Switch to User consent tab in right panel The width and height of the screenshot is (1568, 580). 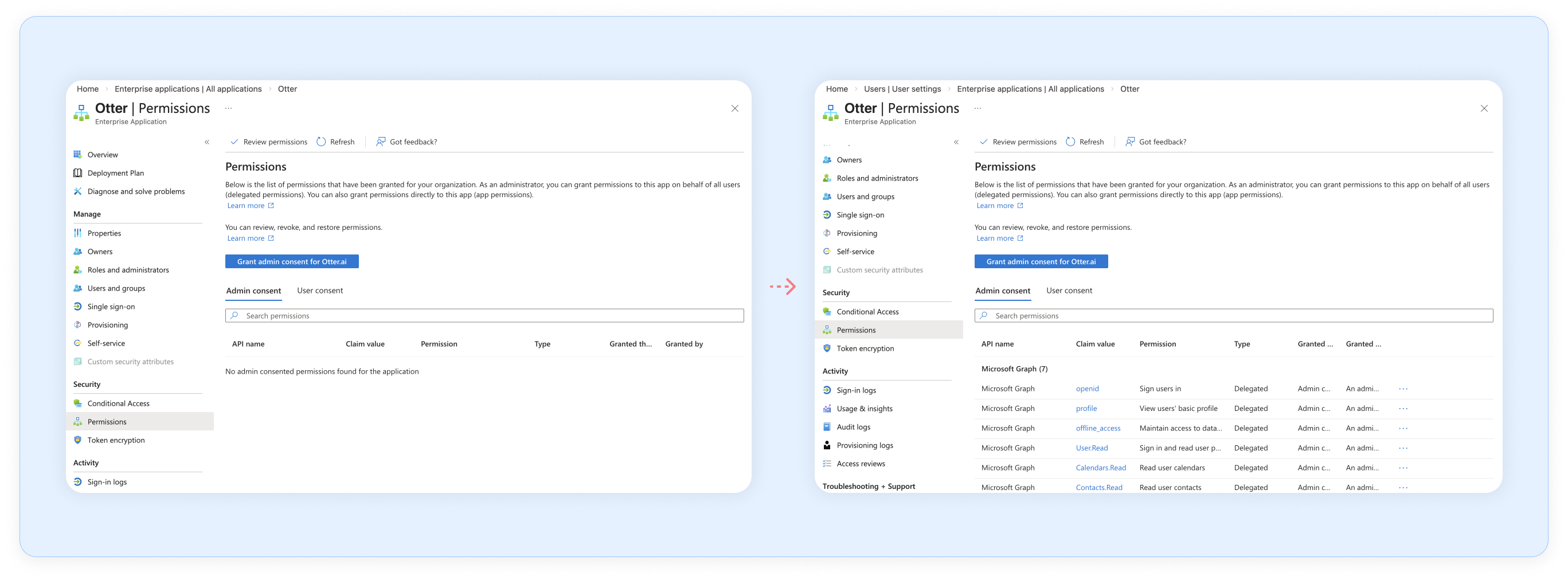[1068, 291]
